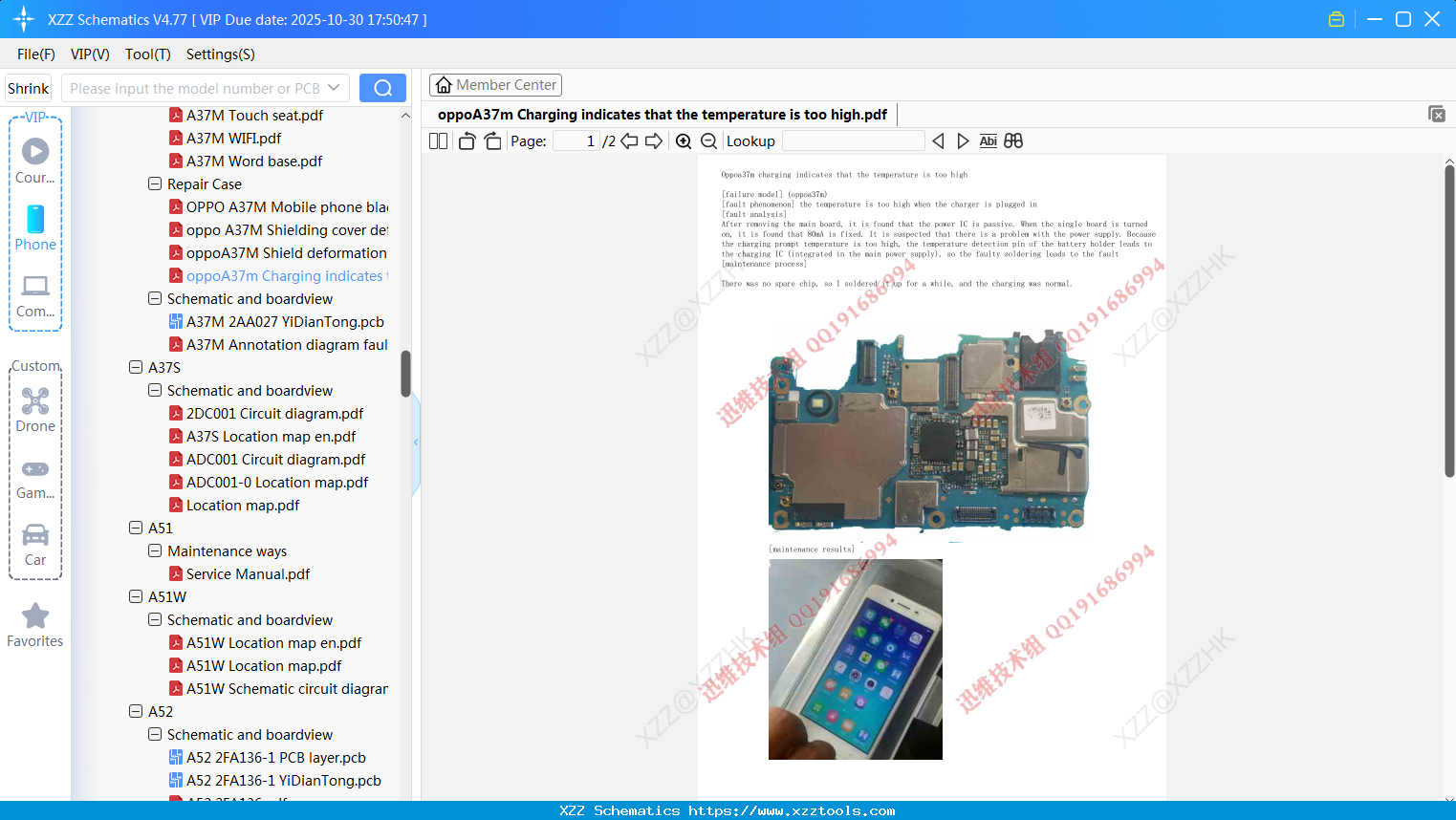Select oppoA37m Charging indicates tree item
Image resolution: width=1456 pixels, height=820 pixels.
278,276
